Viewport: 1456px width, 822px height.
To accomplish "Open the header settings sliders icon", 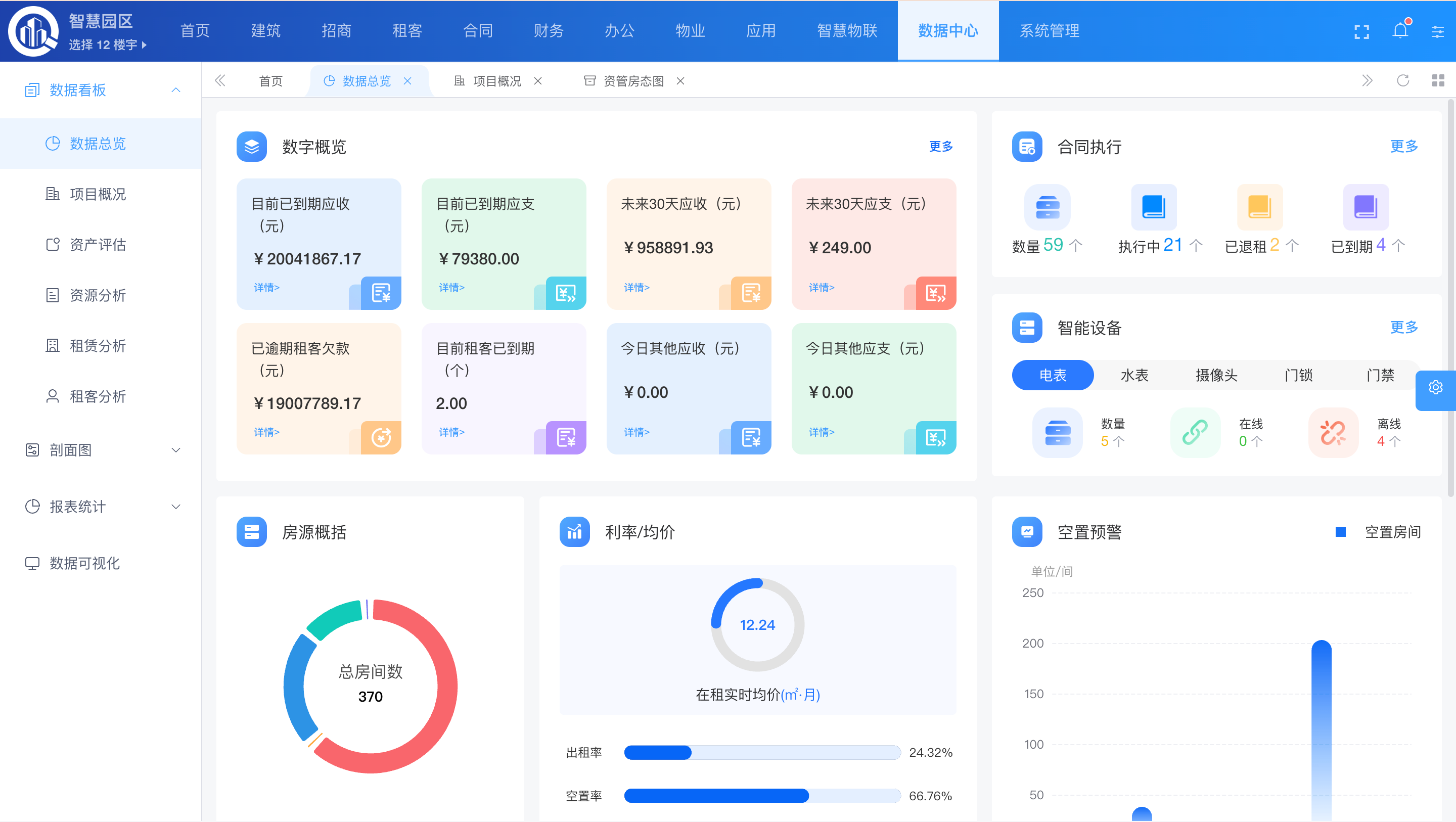I will click(1437, 32).
